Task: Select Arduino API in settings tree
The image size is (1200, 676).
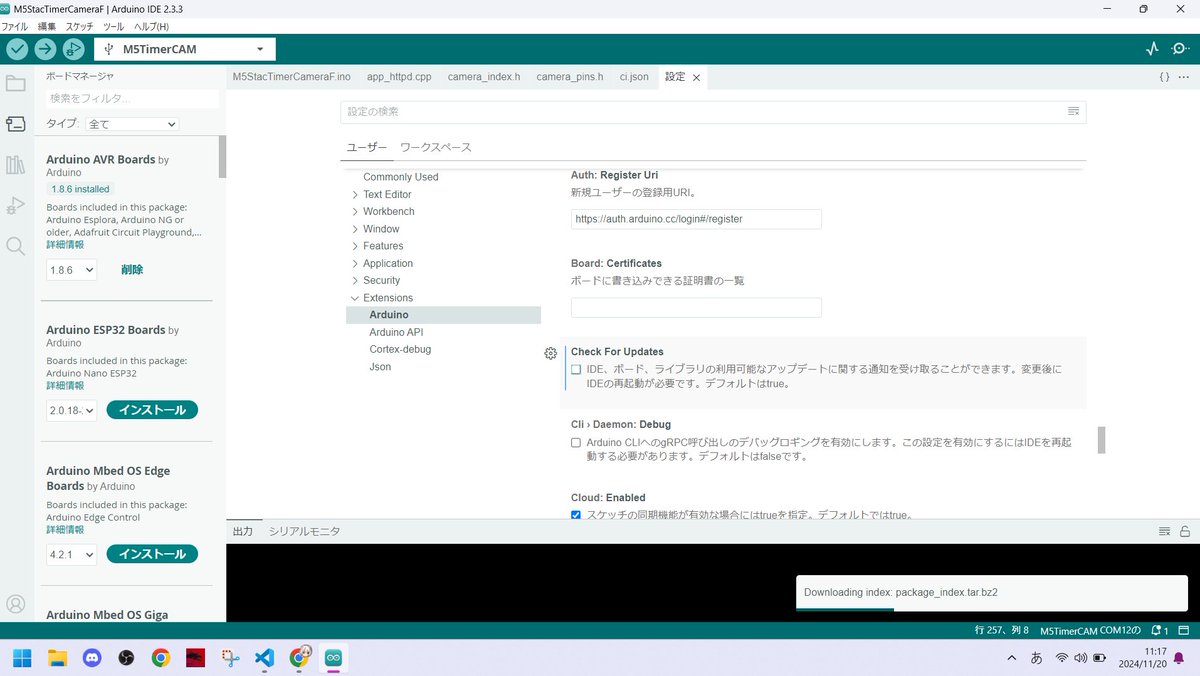Action: tap(396, 332)
